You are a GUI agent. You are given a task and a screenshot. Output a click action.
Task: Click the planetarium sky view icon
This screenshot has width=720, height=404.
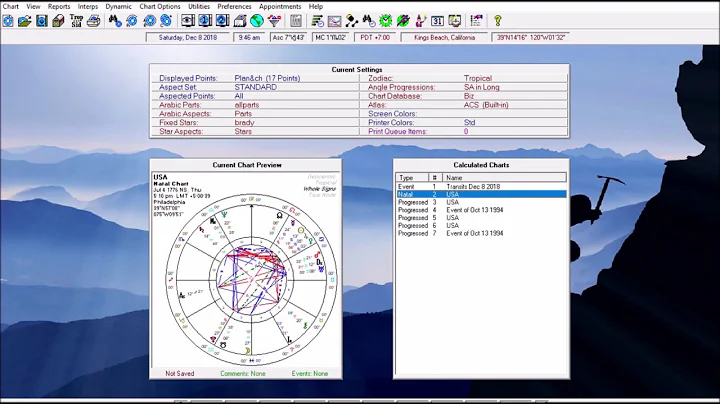455,21
